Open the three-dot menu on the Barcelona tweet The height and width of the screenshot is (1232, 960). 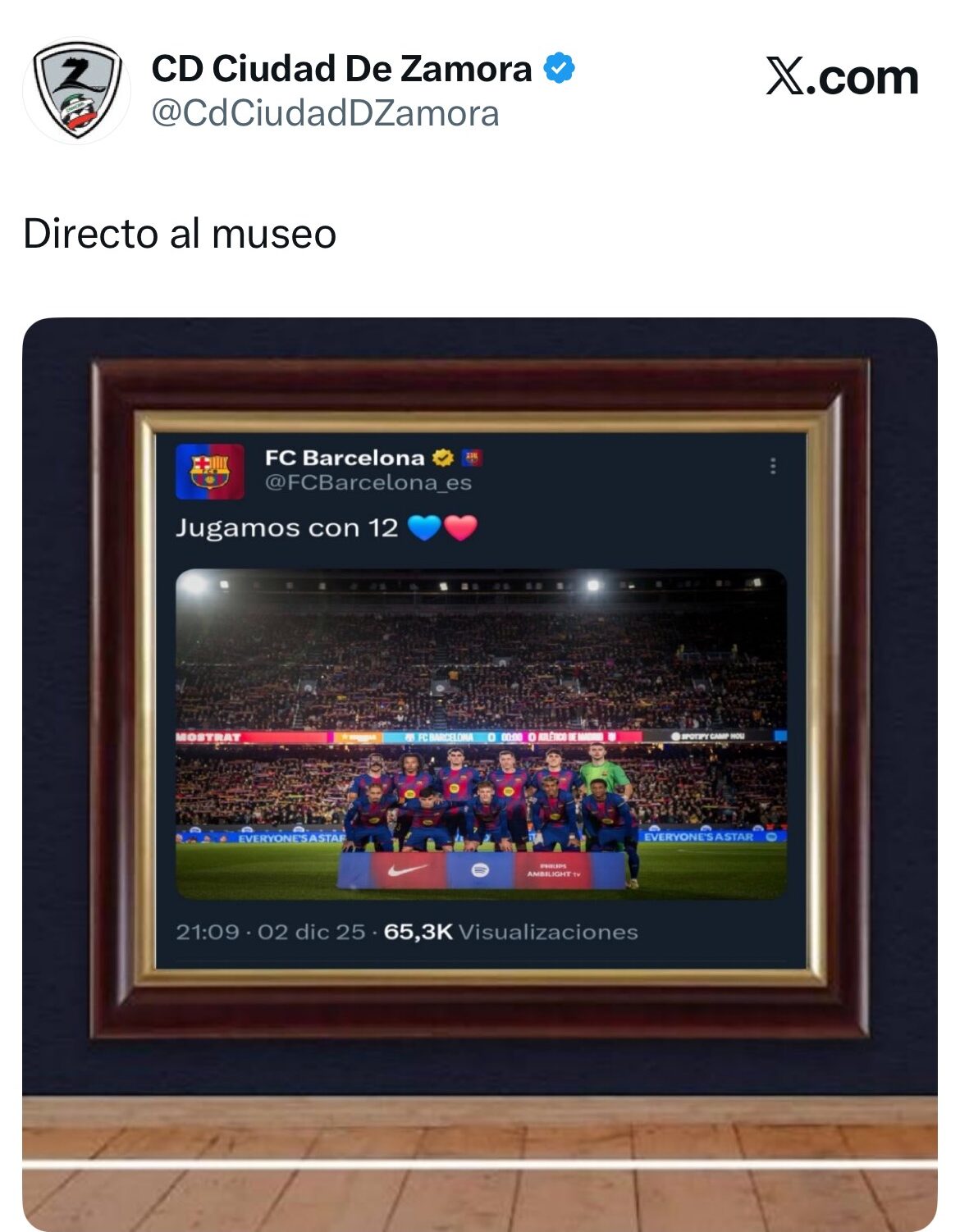[773, 466]
